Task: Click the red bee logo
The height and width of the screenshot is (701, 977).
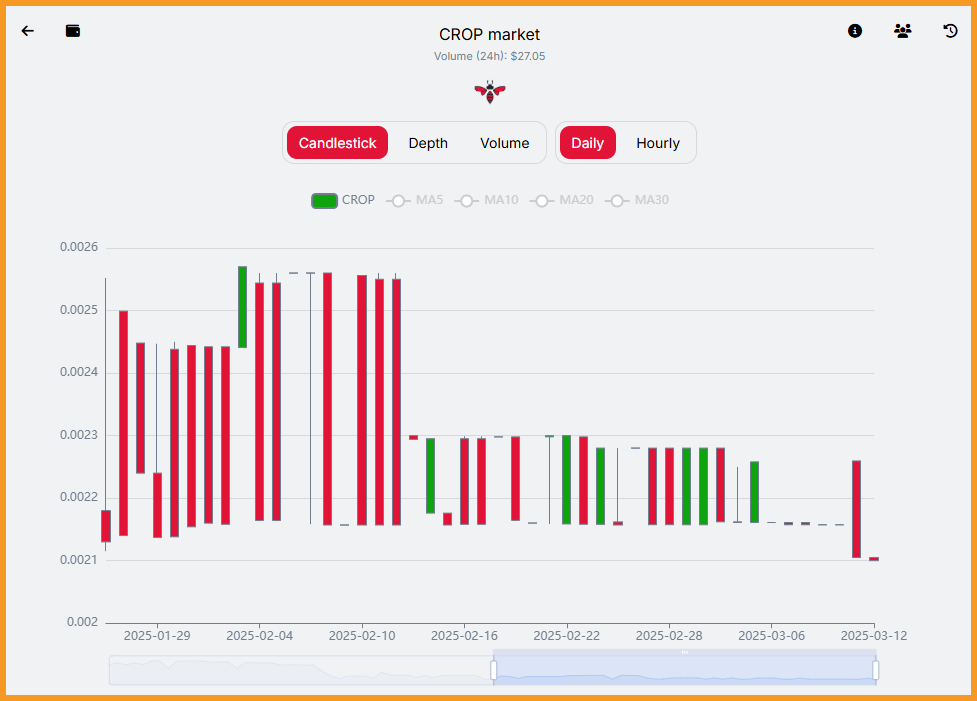Action: click(490, 92)
